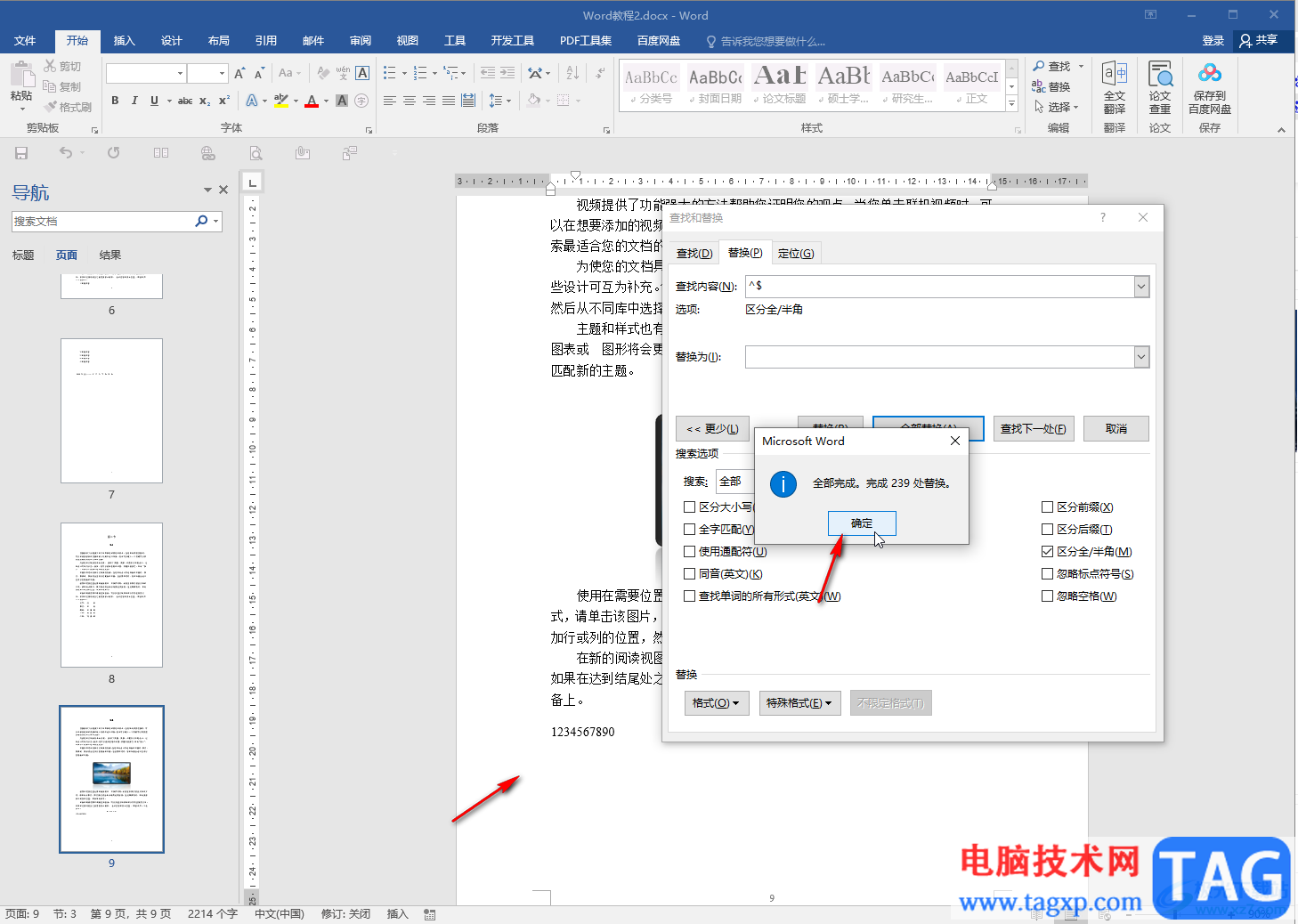Click the search magnifier in navigation pane
1298x924 pixels.
201,221
